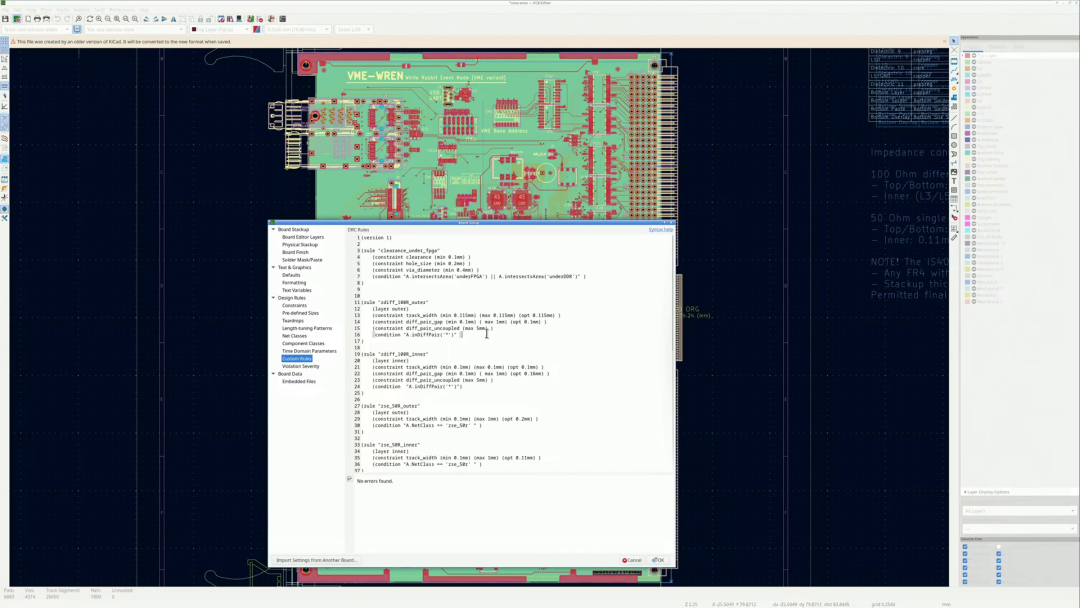This screenshot has width=1080, height=608.
Task: Toggle visibility of Top Solder layer
Action: pyautogui.click(x=974, y=172)
